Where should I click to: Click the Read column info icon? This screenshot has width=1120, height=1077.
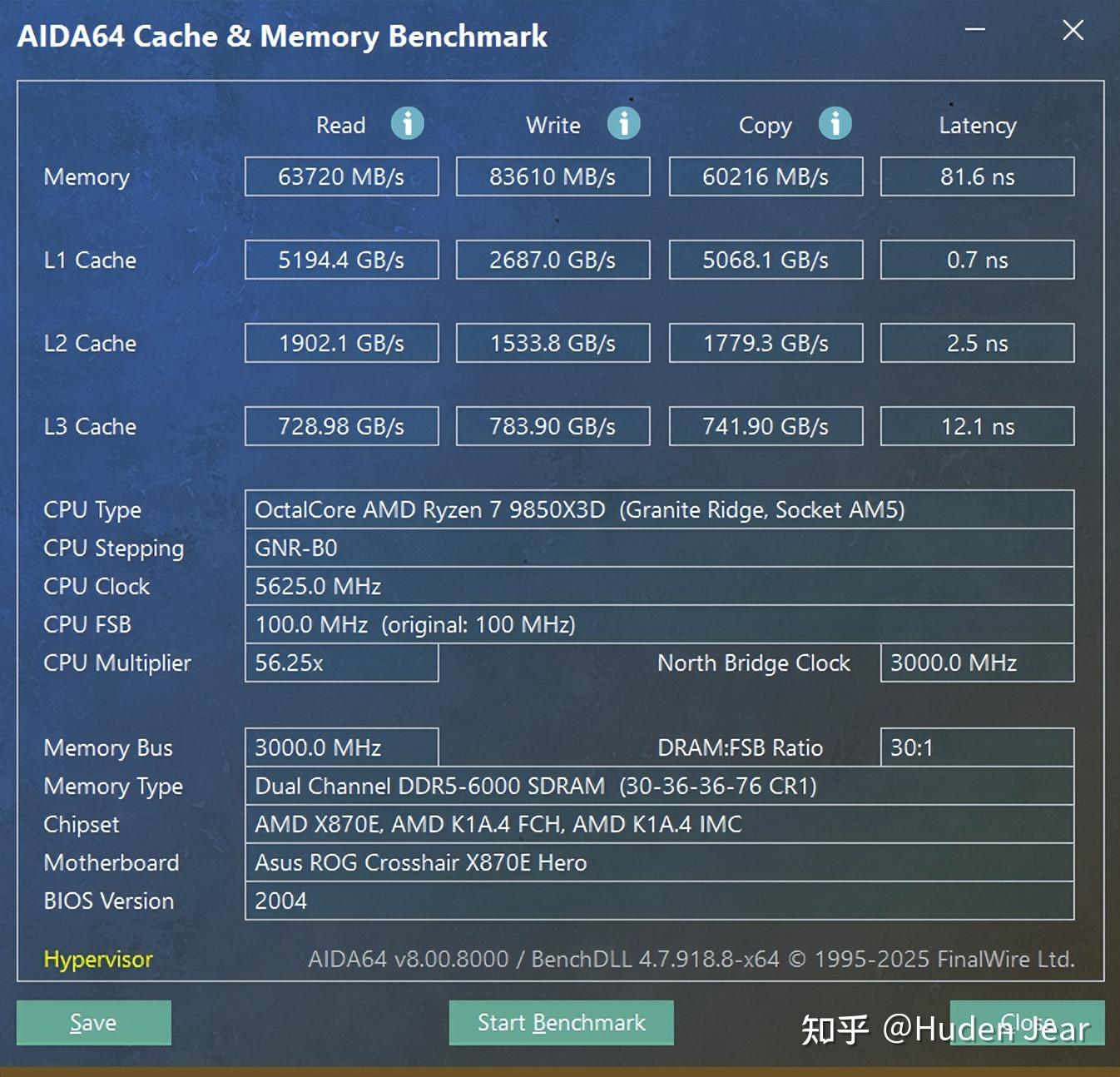pyautogui.click(x=408, y=124)
